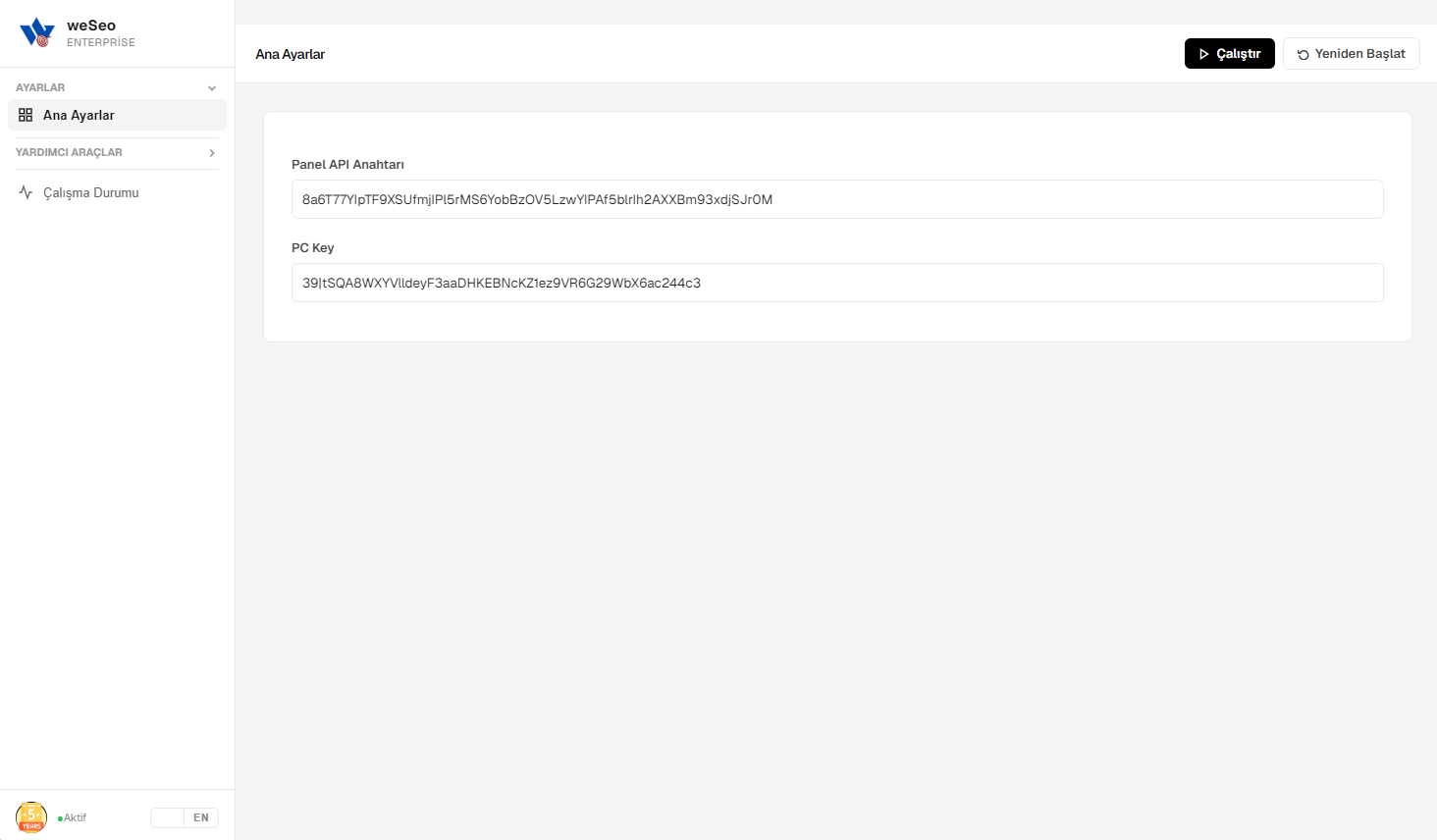Viewport: 1437px width, 840px height.
Task: Select Ana Ayarlar in the sidebar
Action: (x=117, y=115)
